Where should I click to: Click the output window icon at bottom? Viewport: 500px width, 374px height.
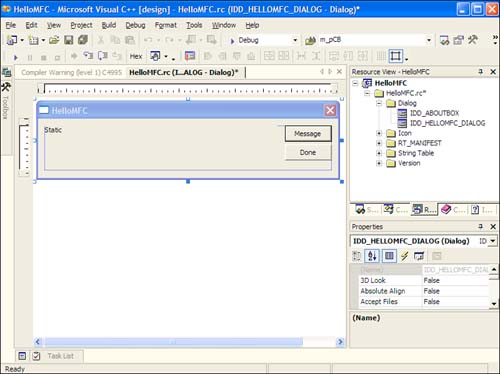click(x=22, y=356)
